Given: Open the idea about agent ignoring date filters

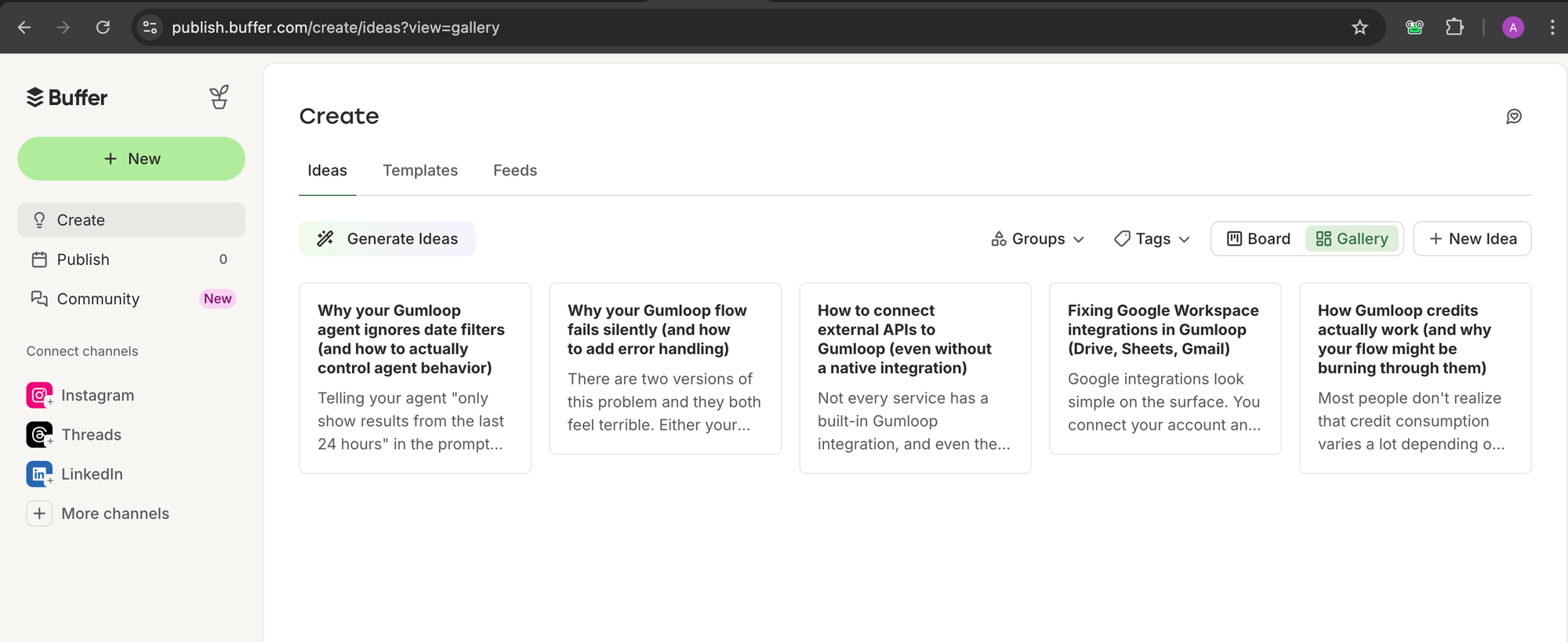Looking at the screenshot, I should tap(415, 378).
